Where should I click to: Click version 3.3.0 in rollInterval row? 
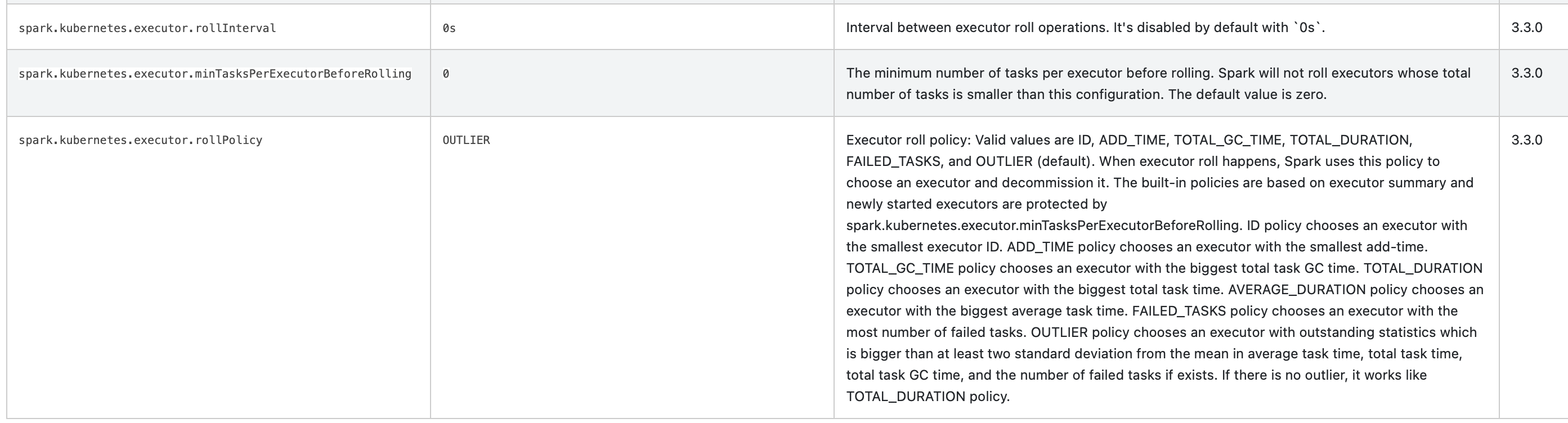tap(1526, 28)
